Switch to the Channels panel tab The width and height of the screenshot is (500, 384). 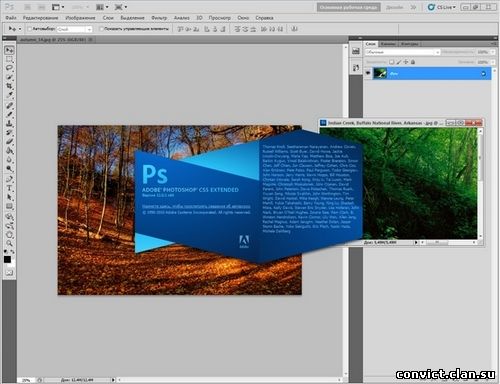click(x=388, y=44)
